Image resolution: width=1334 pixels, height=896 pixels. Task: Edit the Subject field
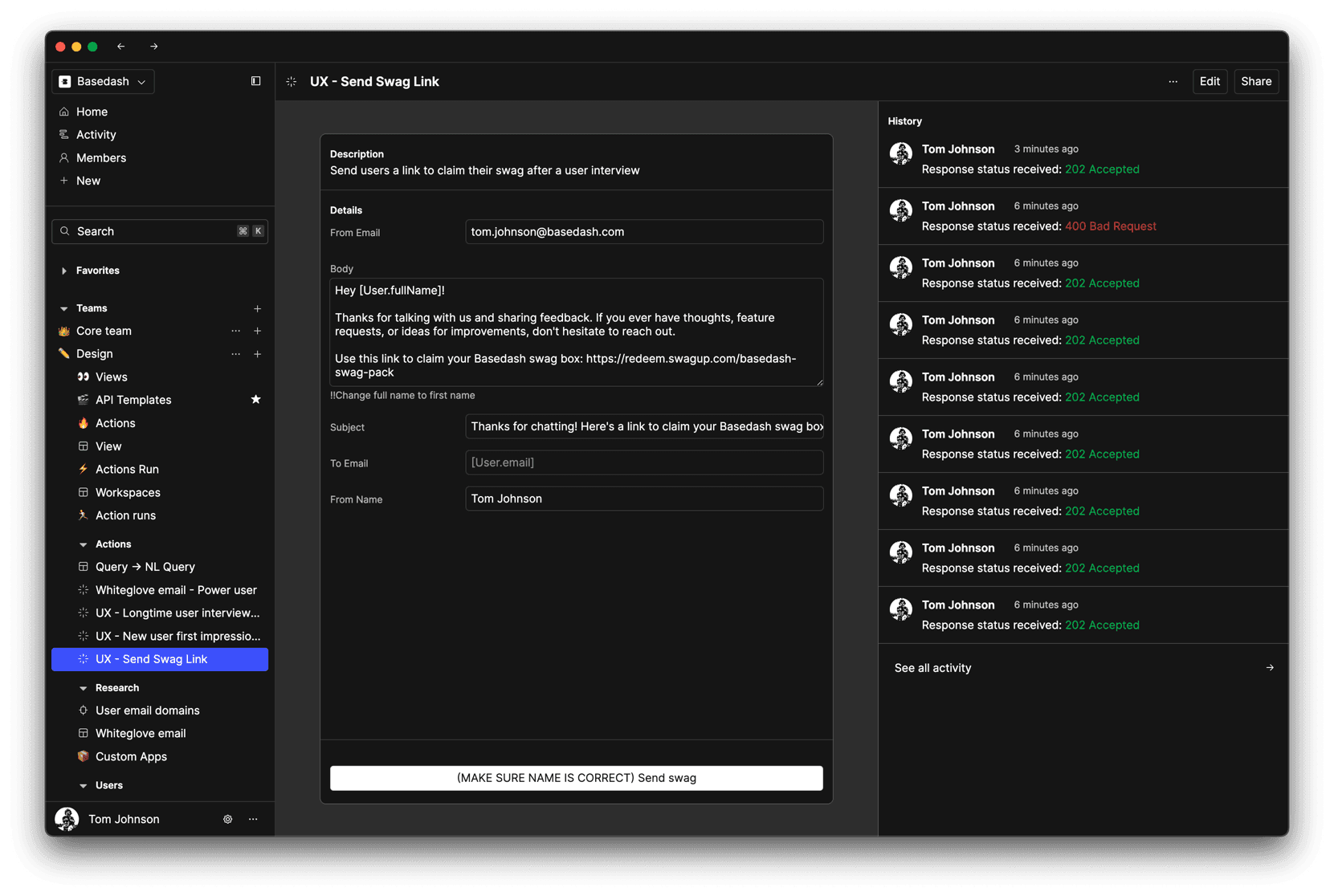644,426
